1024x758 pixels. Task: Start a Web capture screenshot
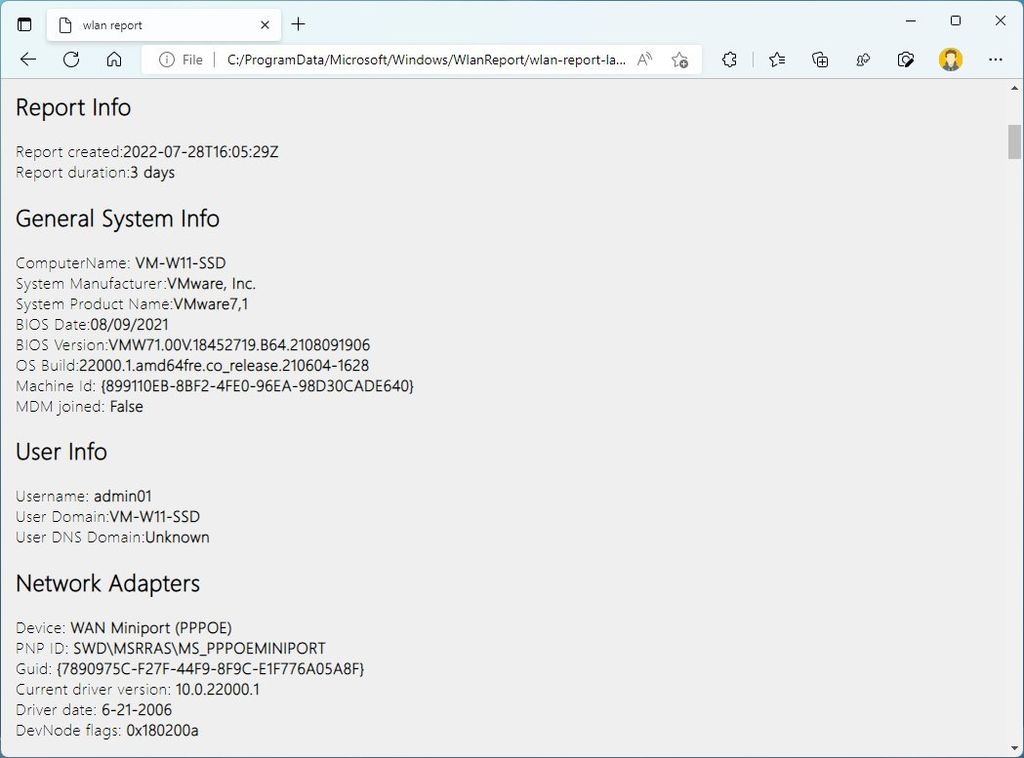905,60
